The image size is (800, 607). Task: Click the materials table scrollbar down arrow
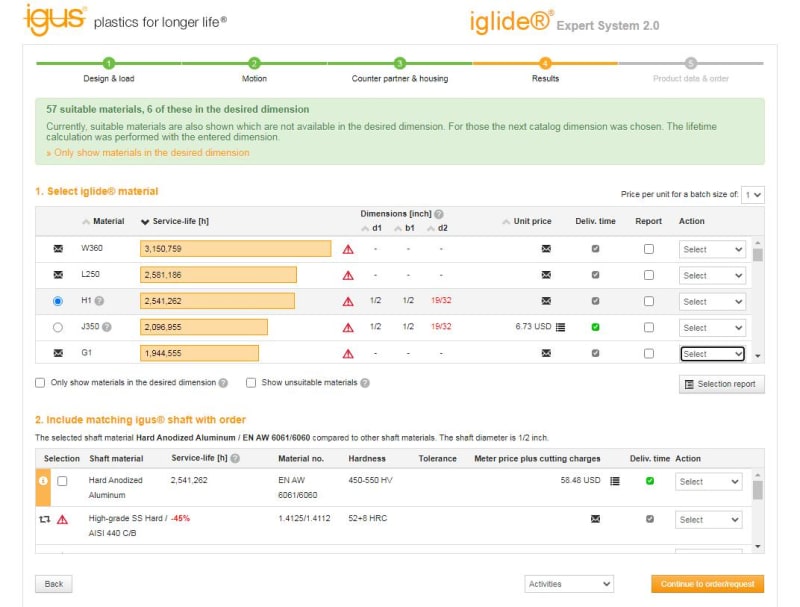(x=758, y=356)
